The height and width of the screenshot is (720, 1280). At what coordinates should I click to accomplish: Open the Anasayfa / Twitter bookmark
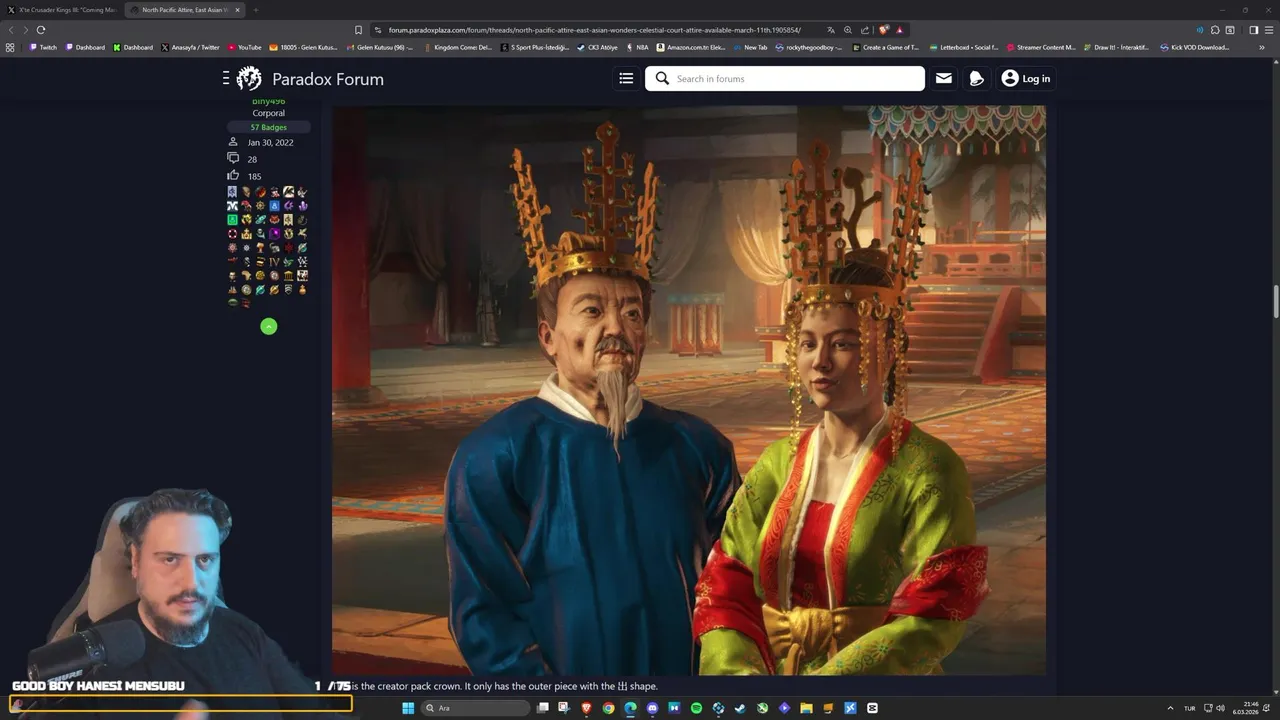(x=190, y=47)
